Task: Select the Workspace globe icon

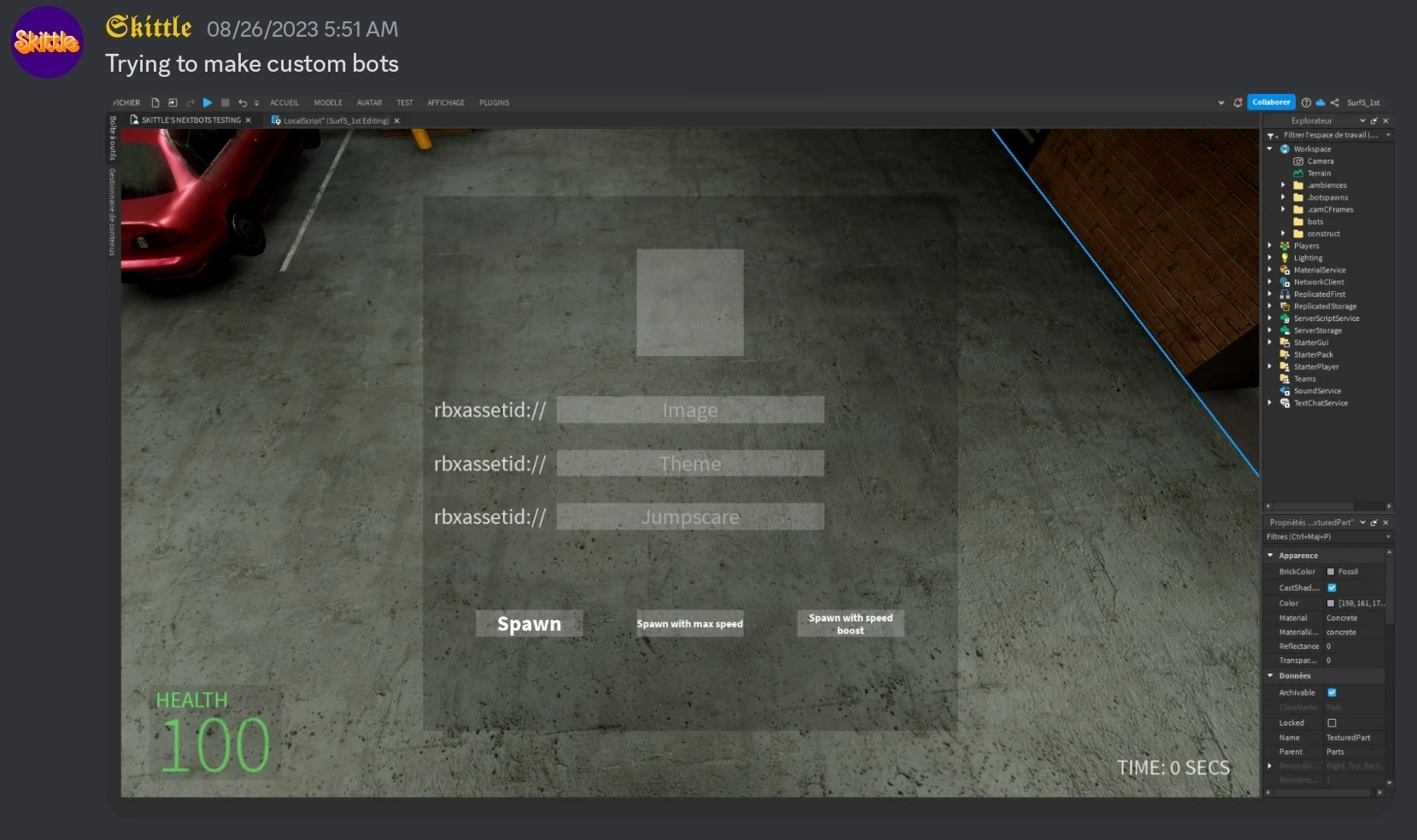Action: [x=1285, y=149]
